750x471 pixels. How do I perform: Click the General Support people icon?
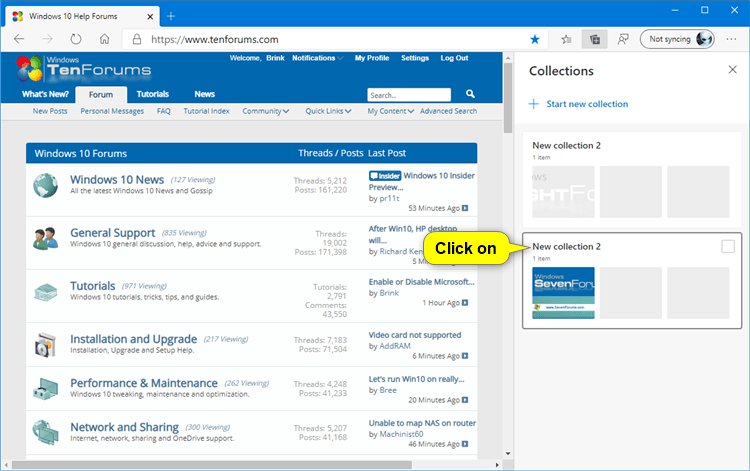(x=45, y=238)
